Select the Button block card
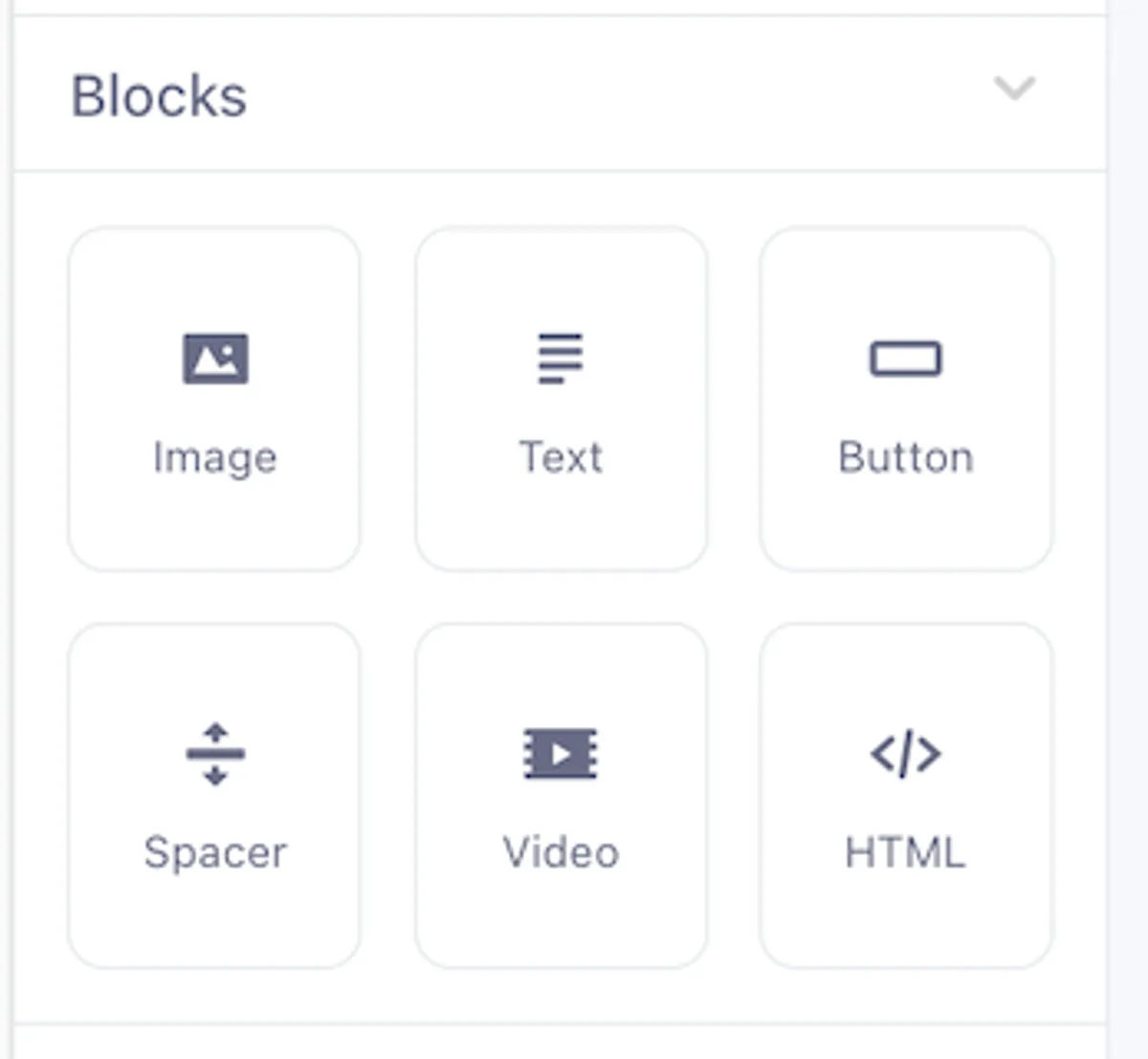Image resolution: width=1148 pixels, height=1059 pixels. [x=906, y=399]
